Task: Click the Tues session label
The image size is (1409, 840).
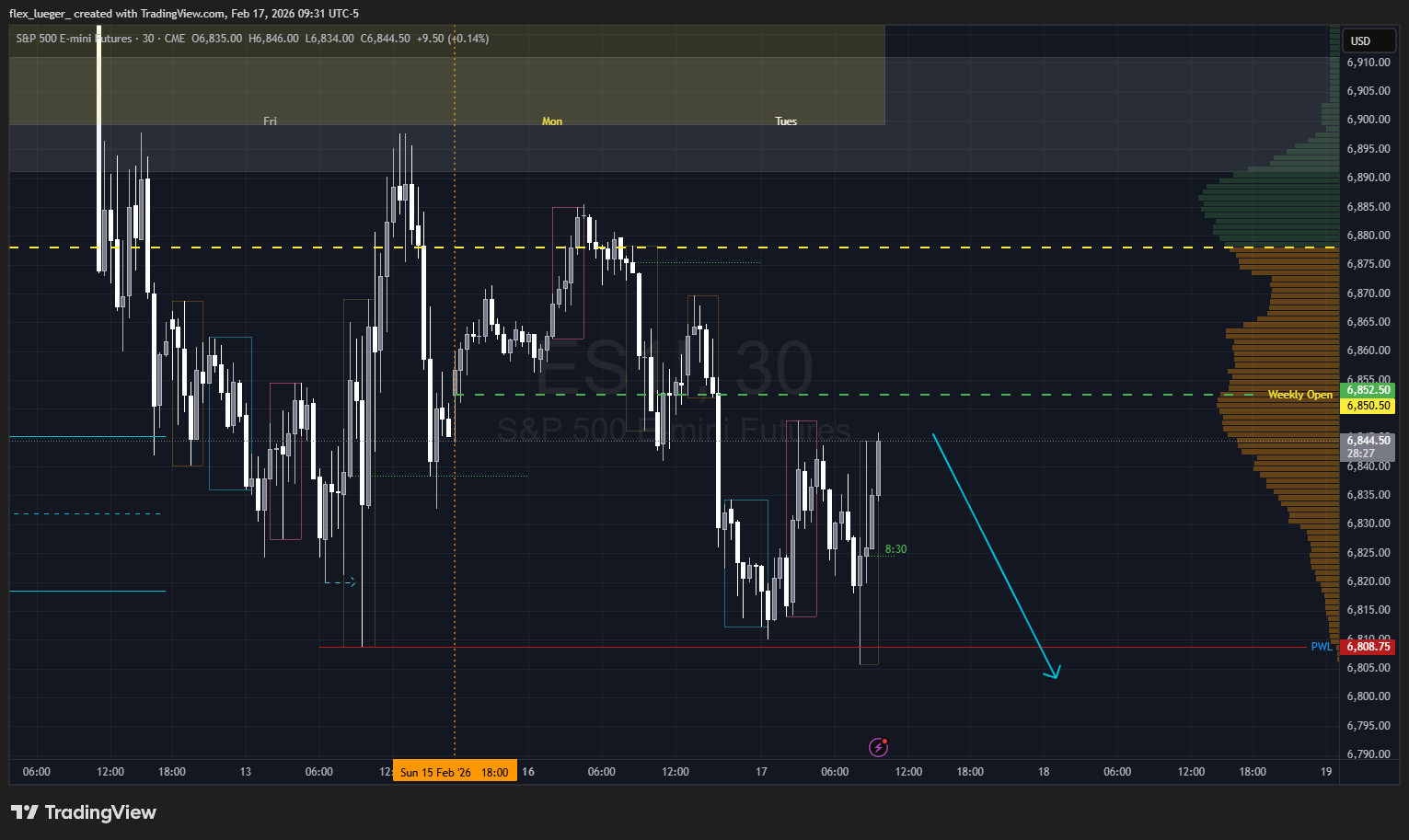Action: coord(786,121)
